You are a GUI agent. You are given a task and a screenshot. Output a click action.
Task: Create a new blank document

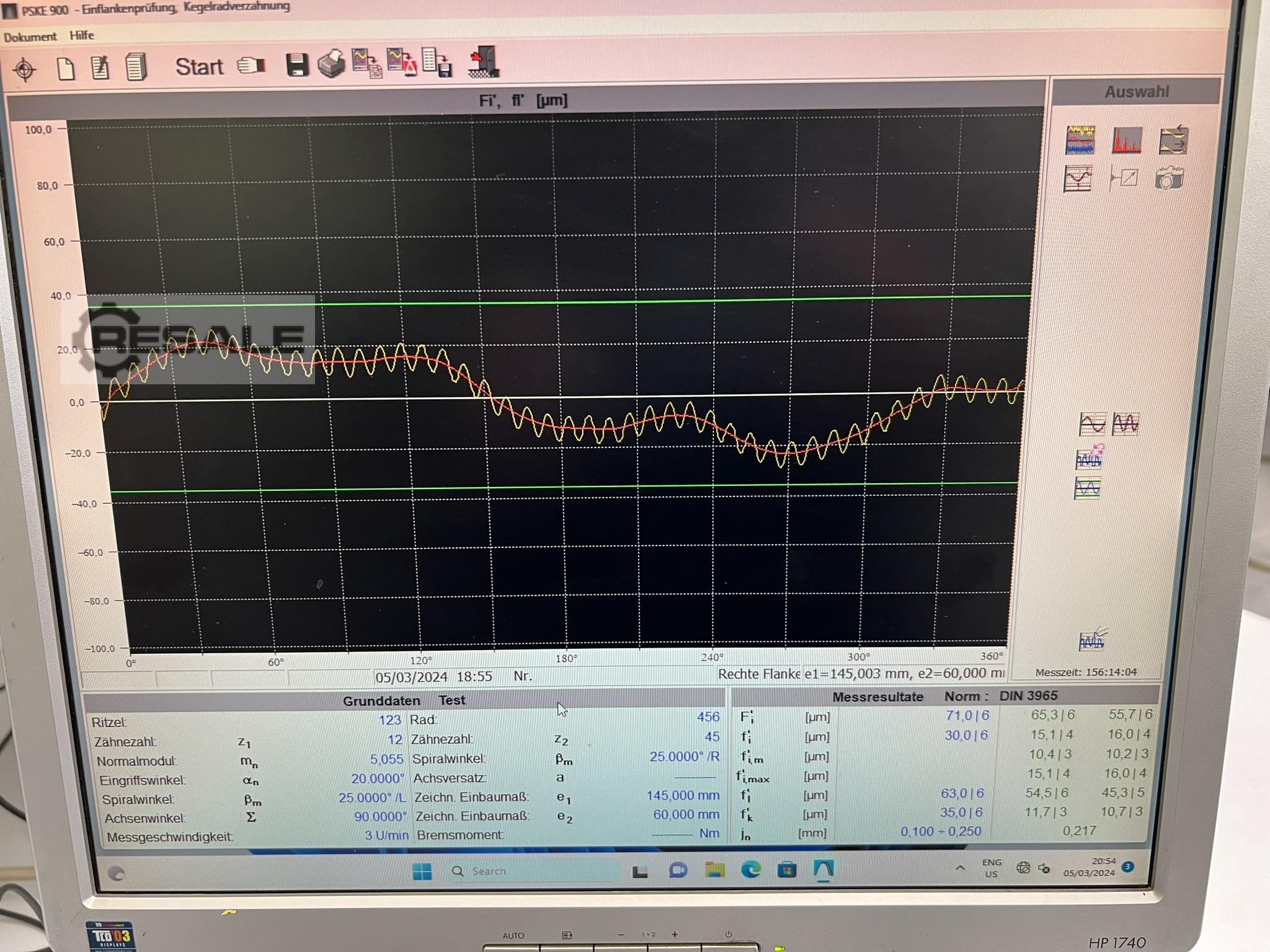point(66,68)
